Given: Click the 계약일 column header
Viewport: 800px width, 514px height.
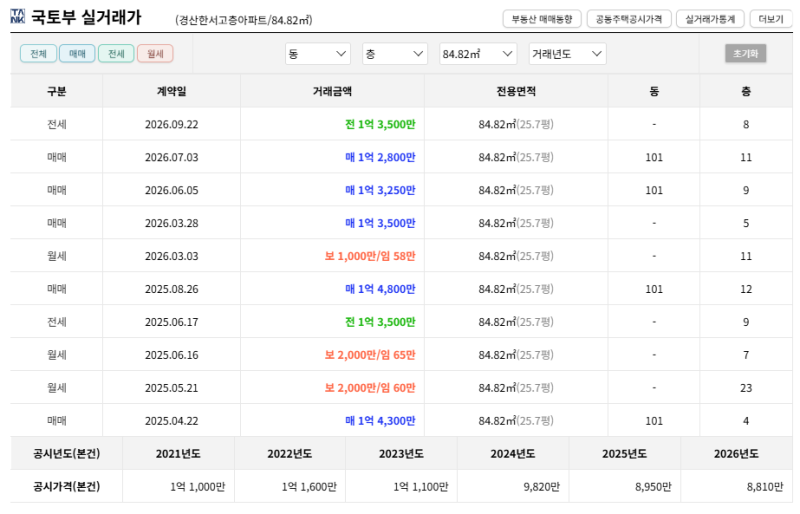Looking at the screenshot, I should pos(171,91).
